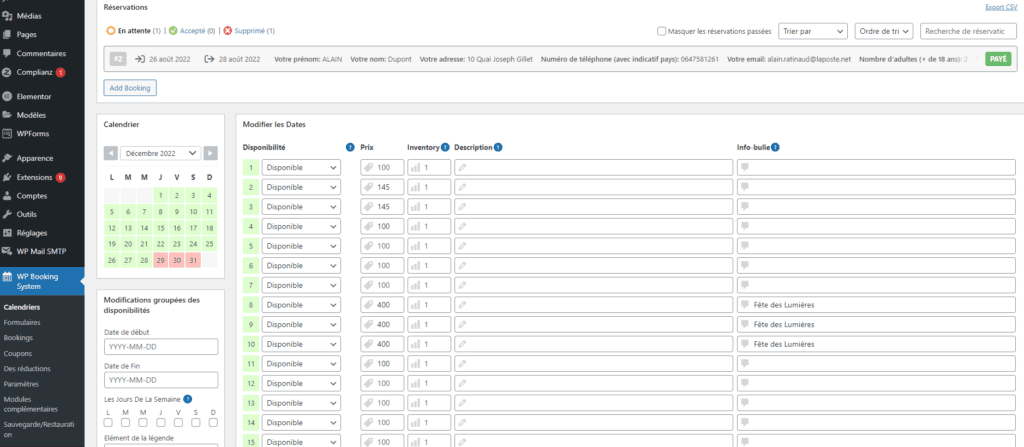Show En attente reservations
Image resolution: width=1024 pixels, height=447 pixels.
133,31
